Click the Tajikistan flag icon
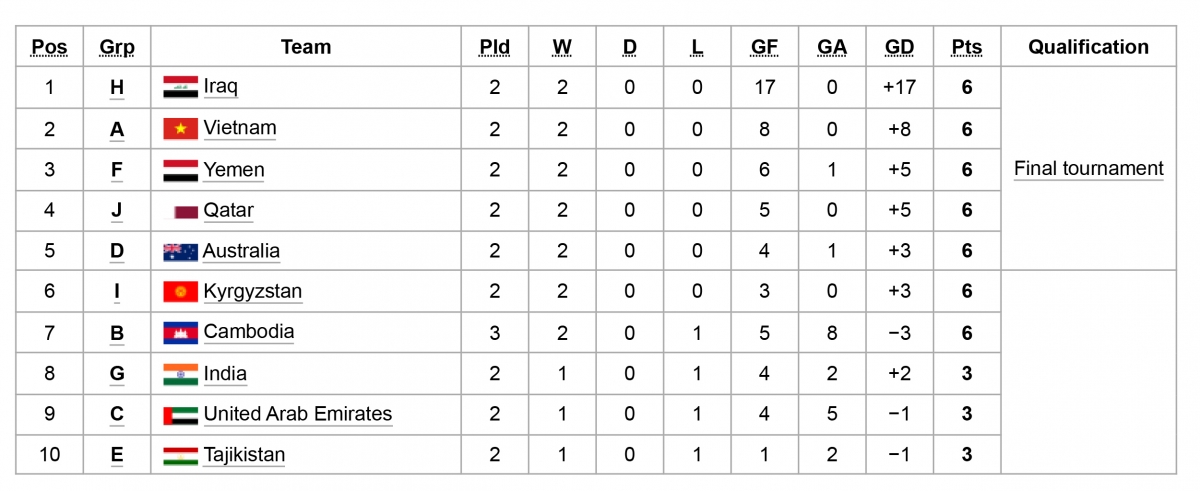The width and height of the screenshot is (1200, 491). click(x=181, y=456)
